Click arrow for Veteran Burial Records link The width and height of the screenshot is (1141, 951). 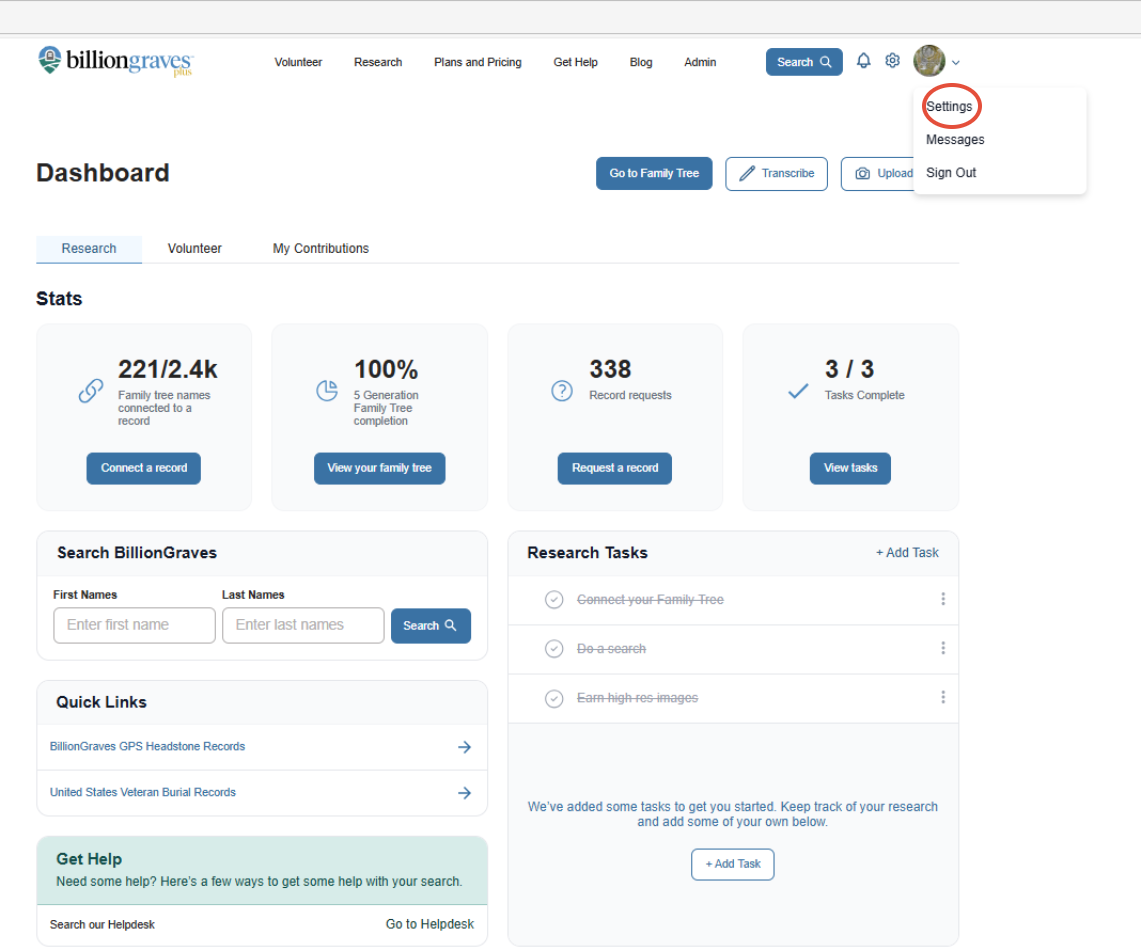click(x=464, y=793)
